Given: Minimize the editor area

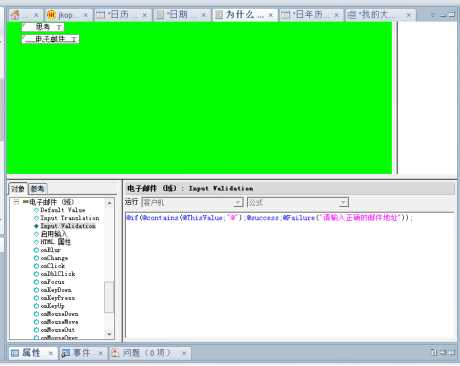Looking at the screenshot, I should click(443, 15).
